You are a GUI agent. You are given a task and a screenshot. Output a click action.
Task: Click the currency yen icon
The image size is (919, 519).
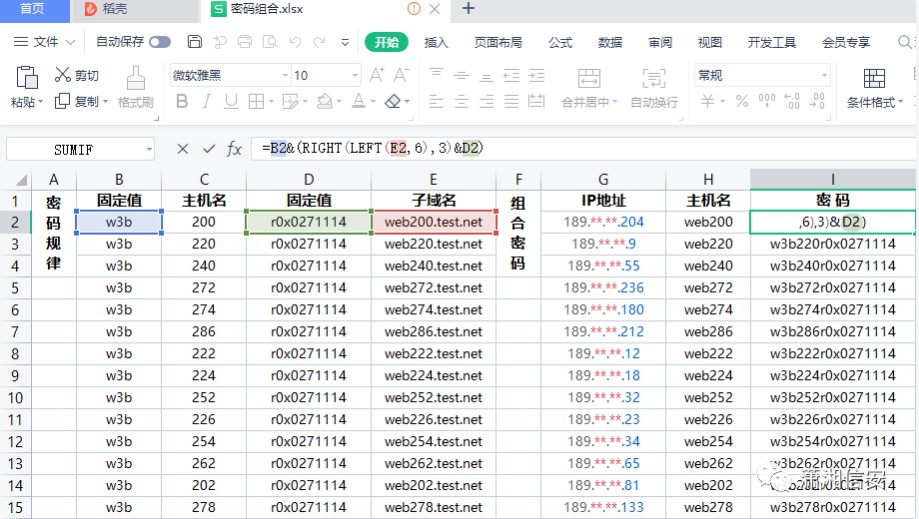coord(707,101)
